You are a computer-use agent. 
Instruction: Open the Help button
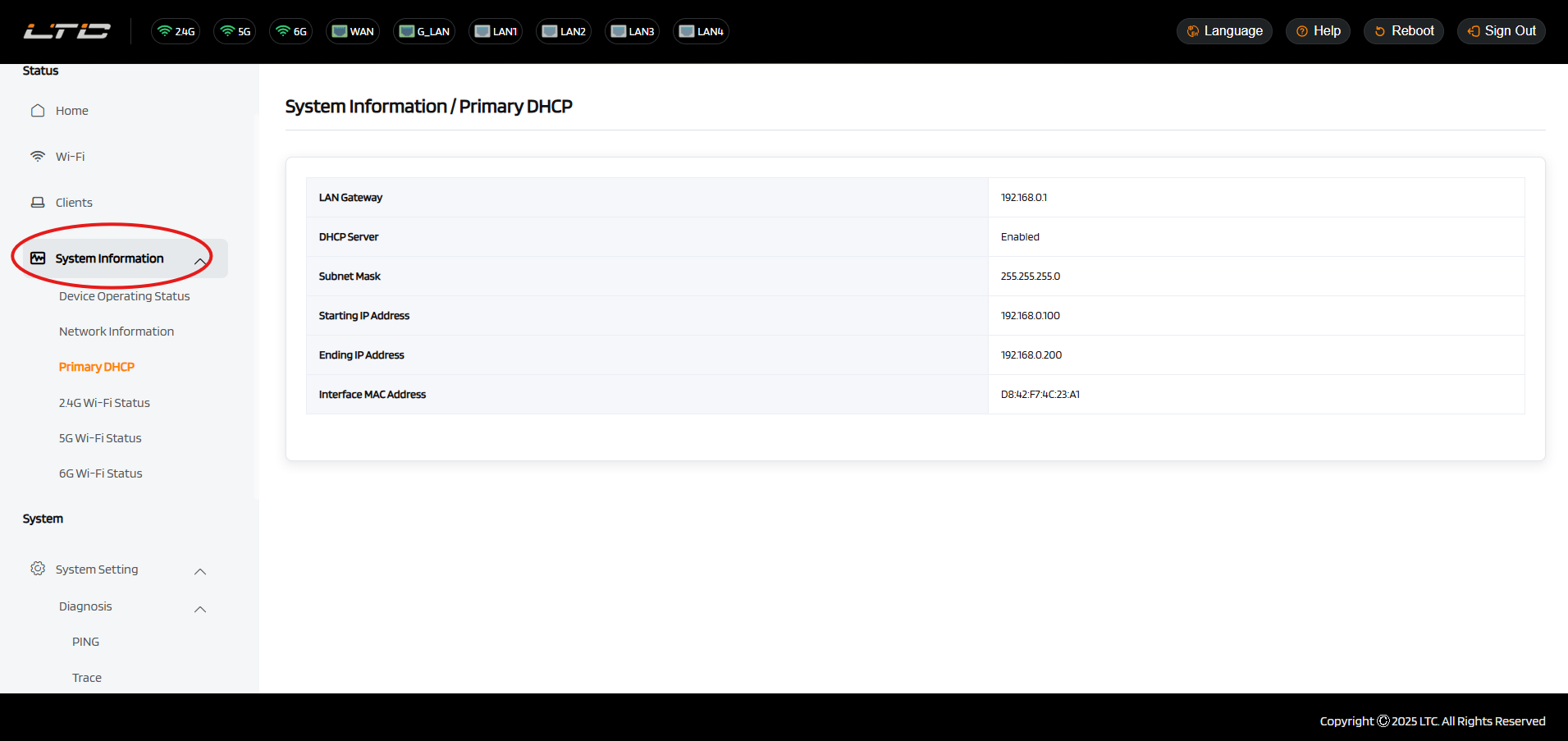[x=1318, y=31]
